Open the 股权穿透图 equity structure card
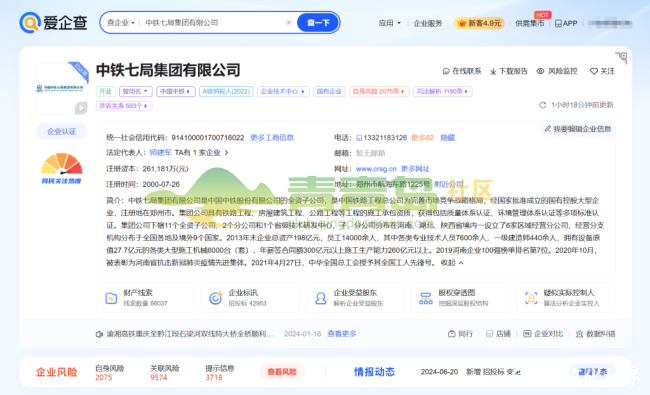The height and width of the screenshot is (395, 650). (x=460, y=298)
